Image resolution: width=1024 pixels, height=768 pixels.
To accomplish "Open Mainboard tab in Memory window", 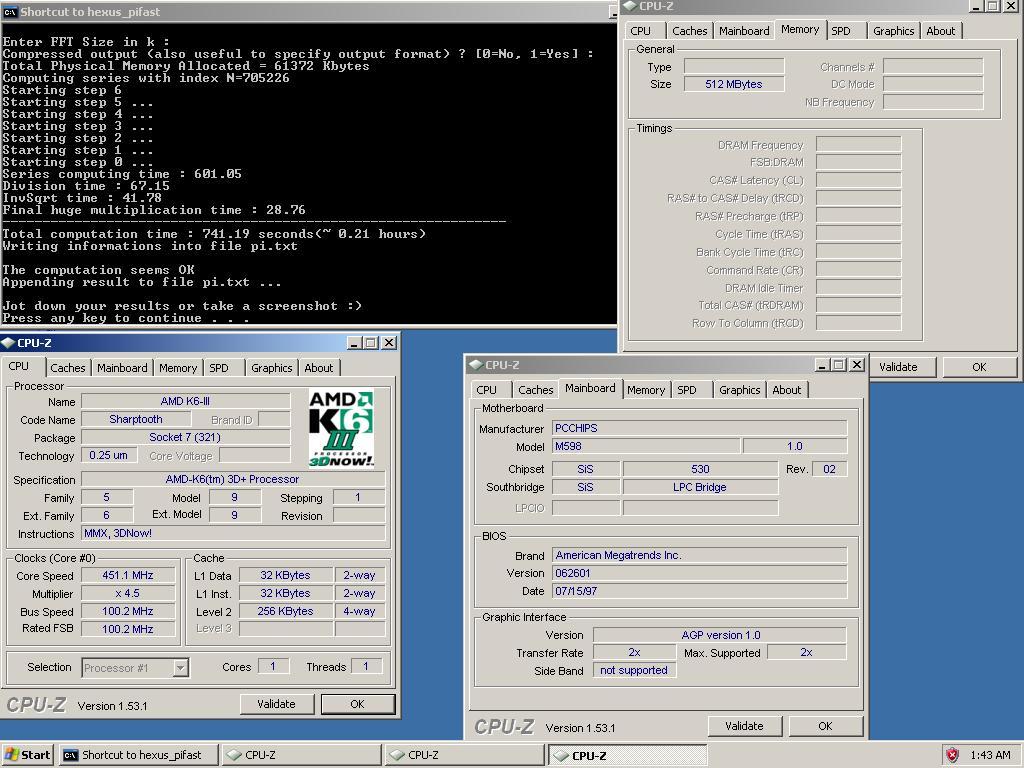I will coord(744,31).
